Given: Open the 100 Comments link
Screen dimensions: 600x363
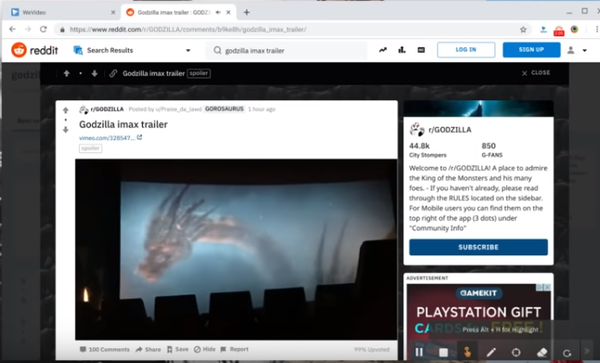Looking at the screenshot, I should pyautogui.click(x=105, y=349).
